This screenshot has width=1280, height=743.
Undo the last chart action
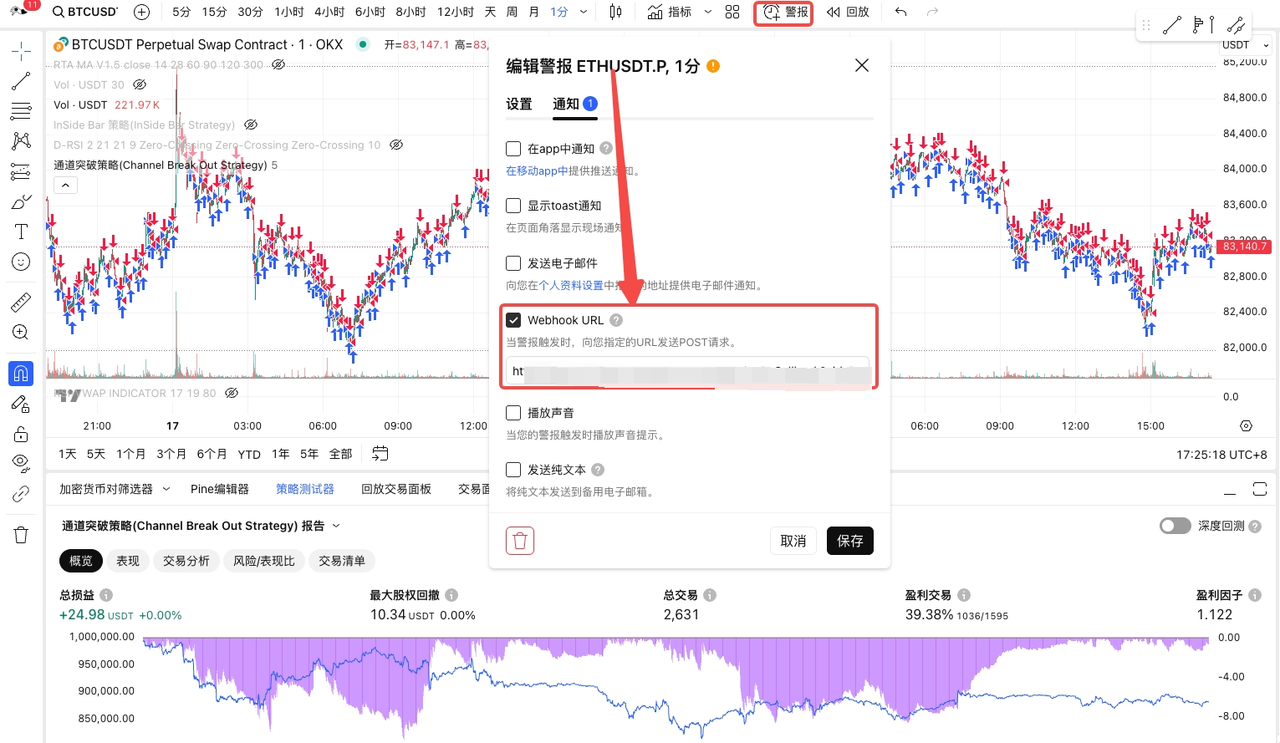pos(901,12)
